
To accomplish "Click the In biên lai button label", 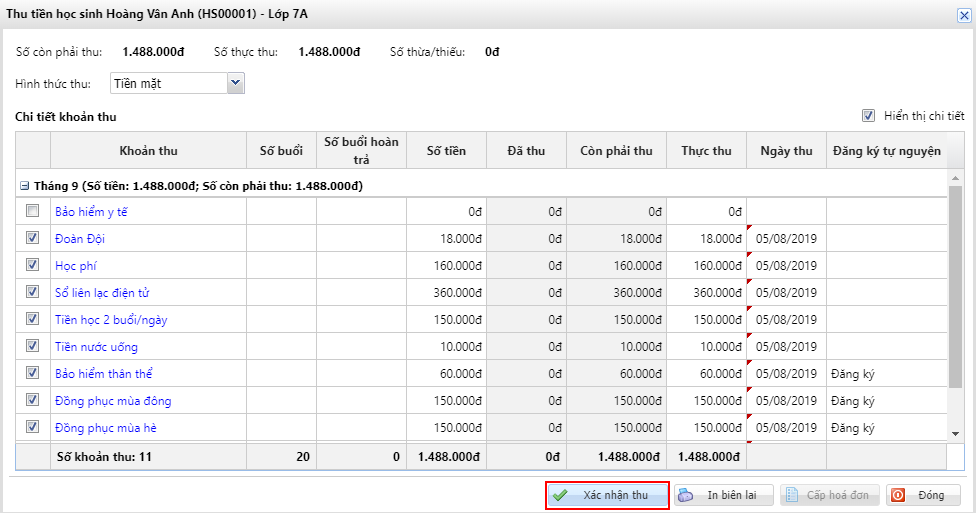I will [x=732, y=496].
